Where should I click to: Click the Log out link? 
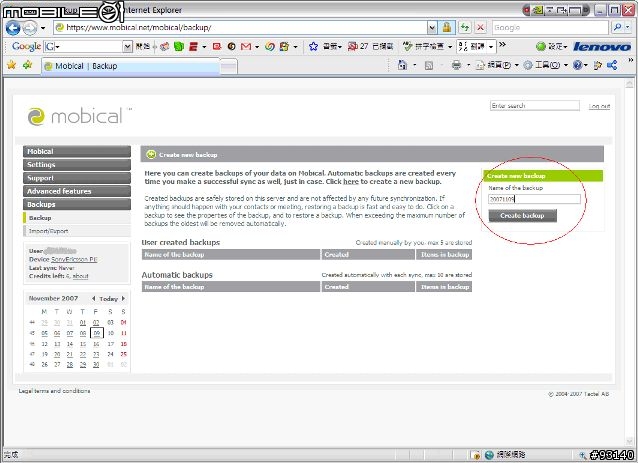(599, 106)
